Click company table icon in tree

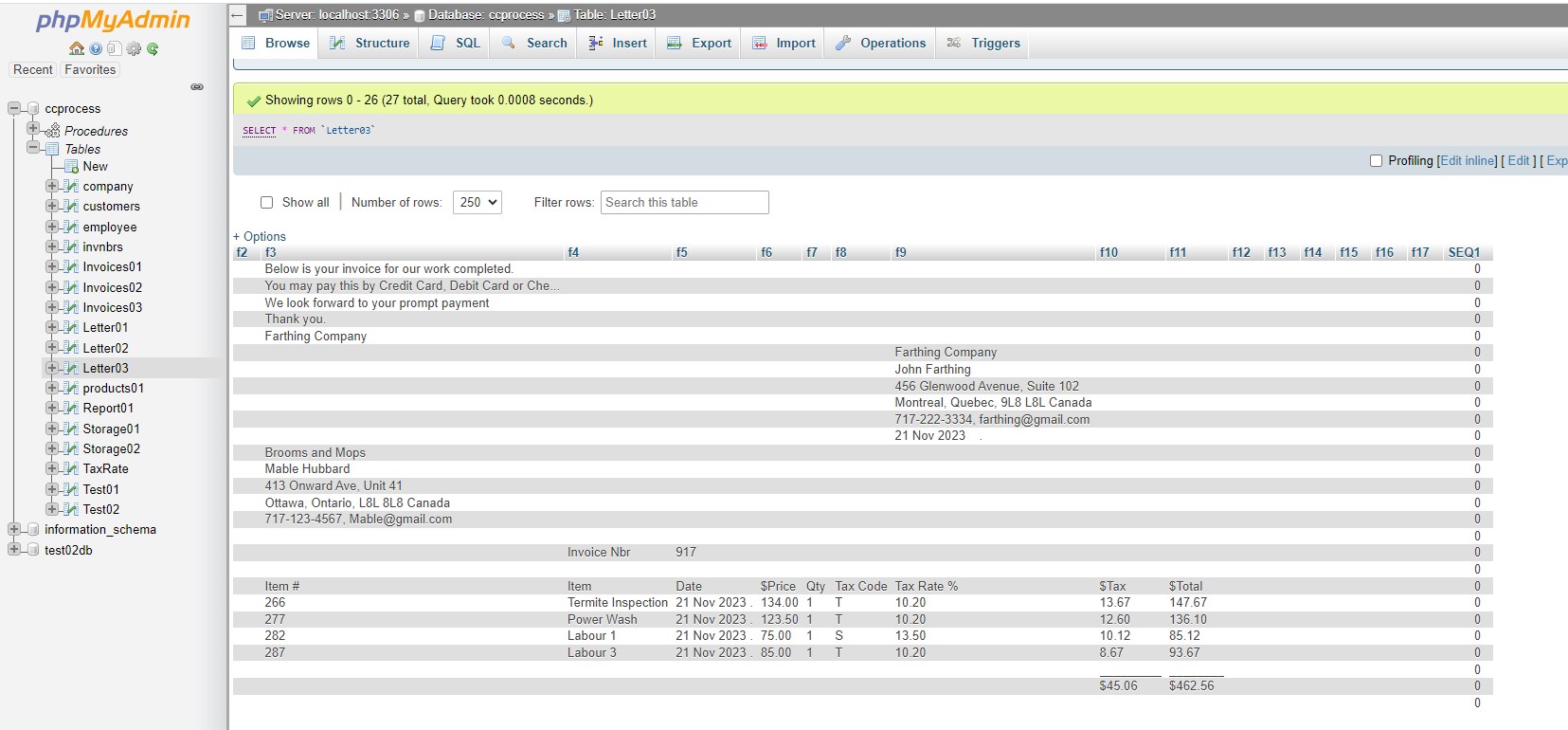point(70,187)
